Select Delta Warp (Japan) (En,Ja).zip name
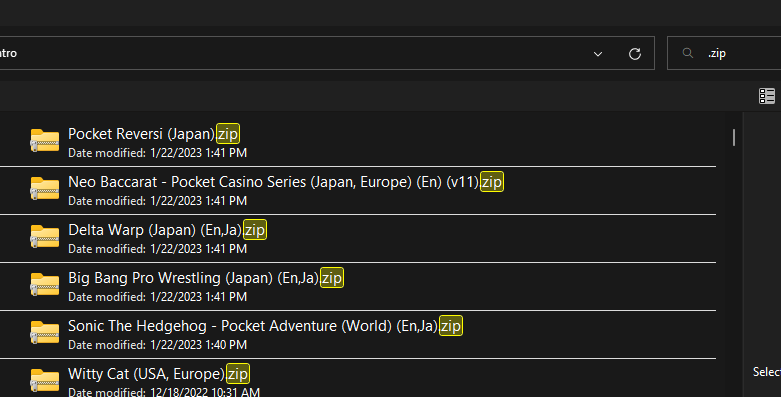 (x=167, y=230)
